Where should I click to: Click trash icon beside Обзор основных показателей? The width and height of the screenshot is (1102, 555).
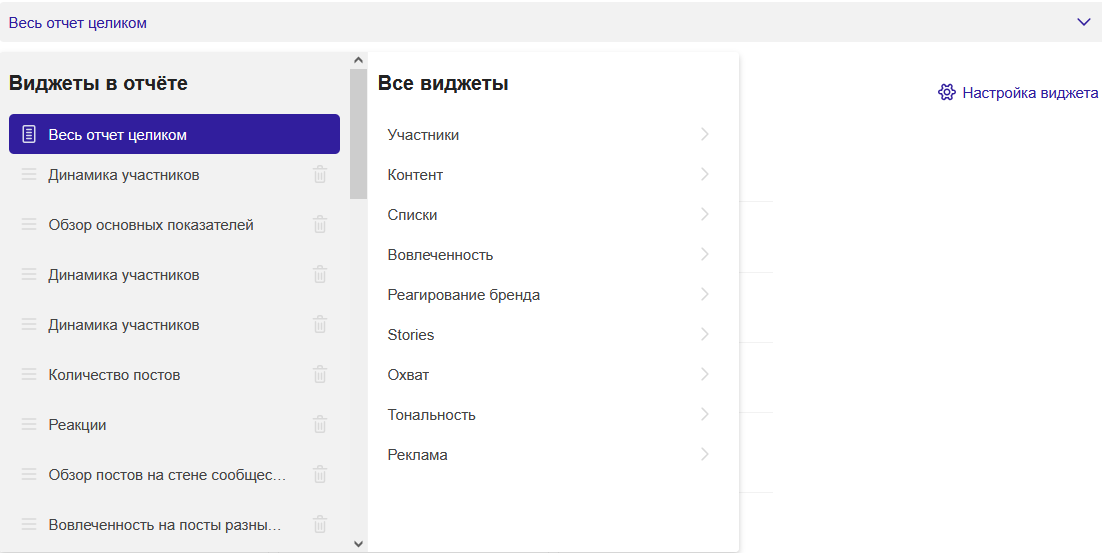point(320,224)
